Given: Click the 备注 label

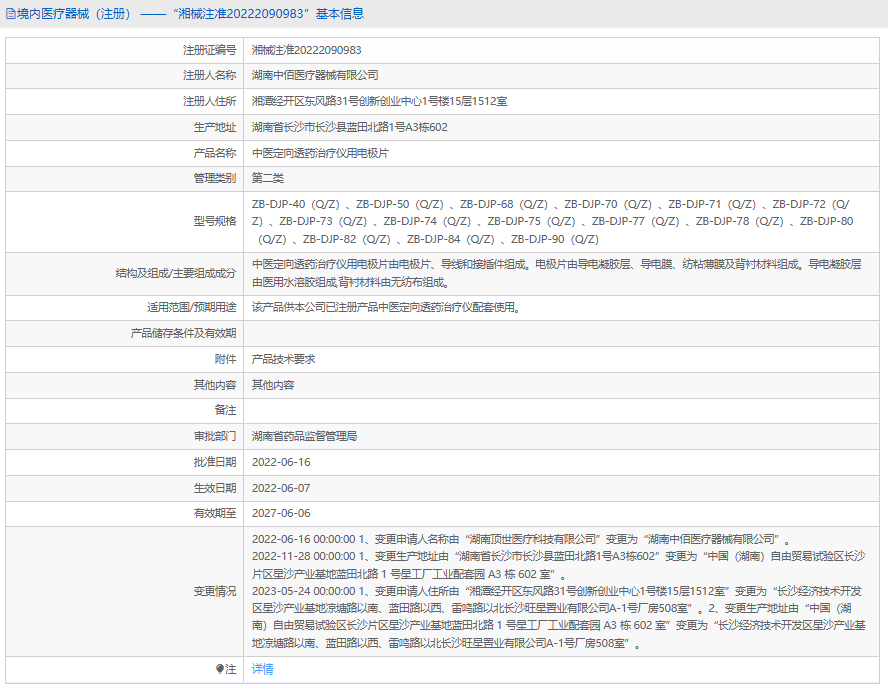Looking at the screenshot, I should click(225, 410).
